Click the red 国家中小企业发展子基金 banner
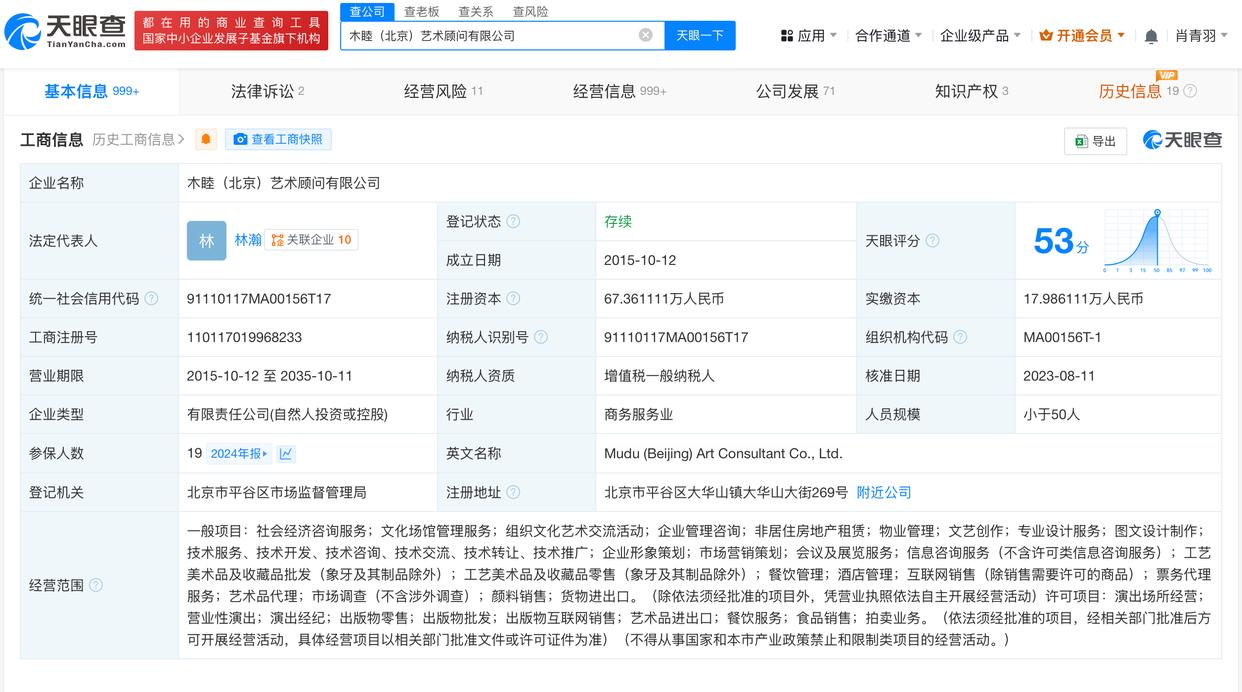Viewport: 1242px width, 692px height. point(231,31)
